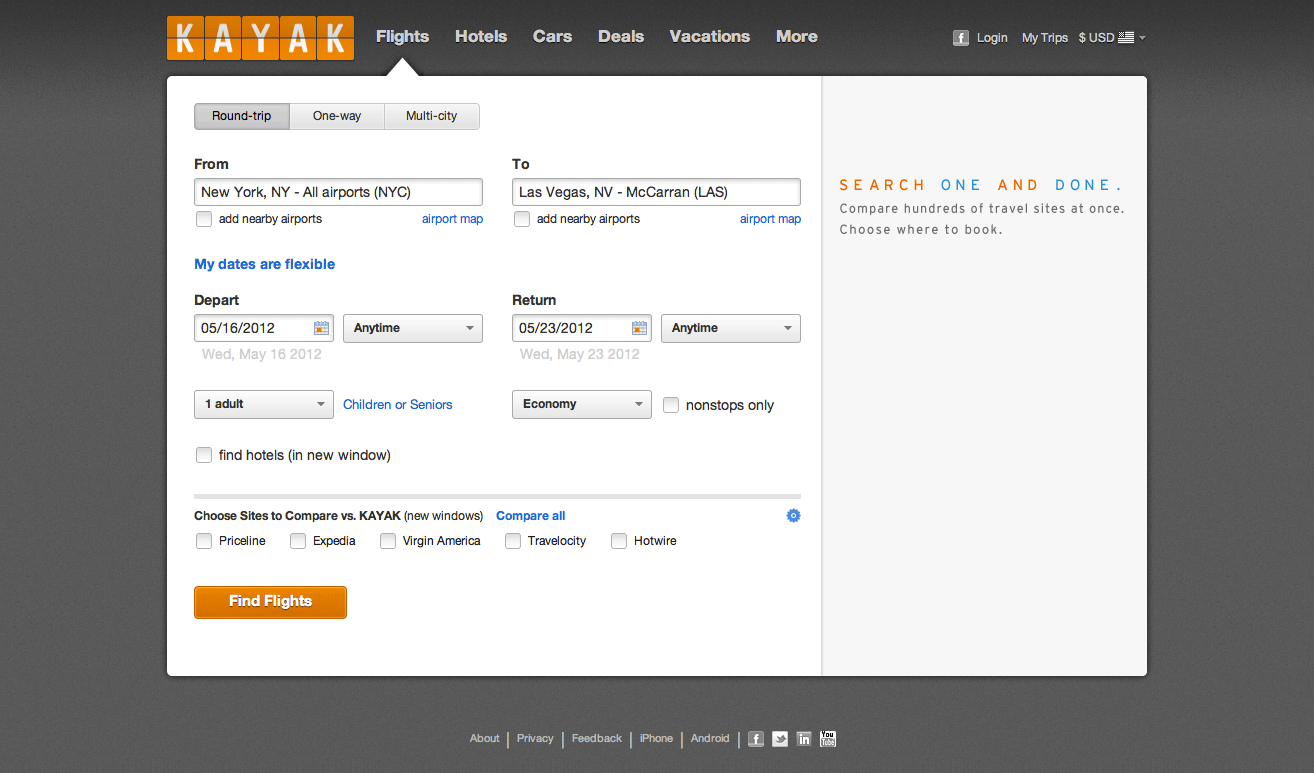
Task: Open airport map link under To
Action: point(770,219)
